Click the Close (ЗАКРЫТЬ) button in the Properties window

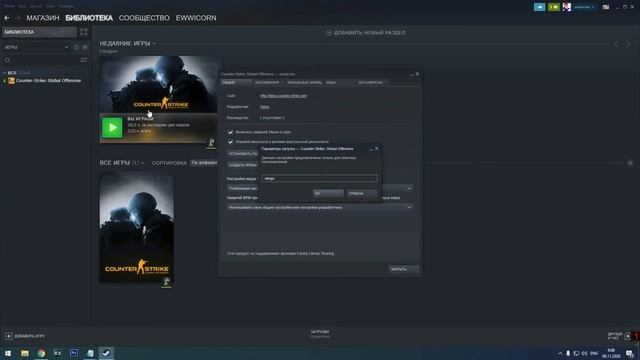(x=404, y=269)
